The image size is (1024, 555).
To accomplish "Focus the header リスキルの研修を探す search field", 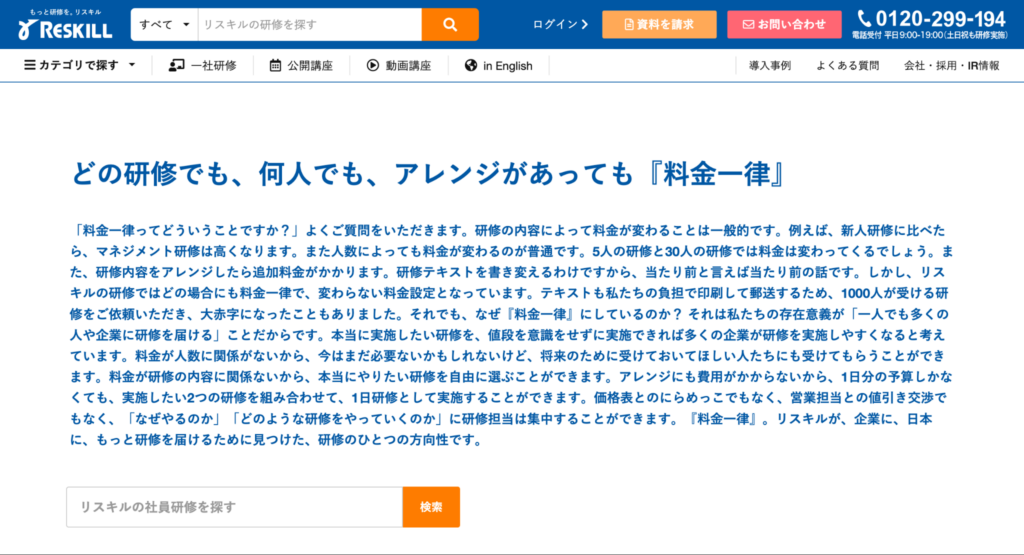I will click(309, 25).
